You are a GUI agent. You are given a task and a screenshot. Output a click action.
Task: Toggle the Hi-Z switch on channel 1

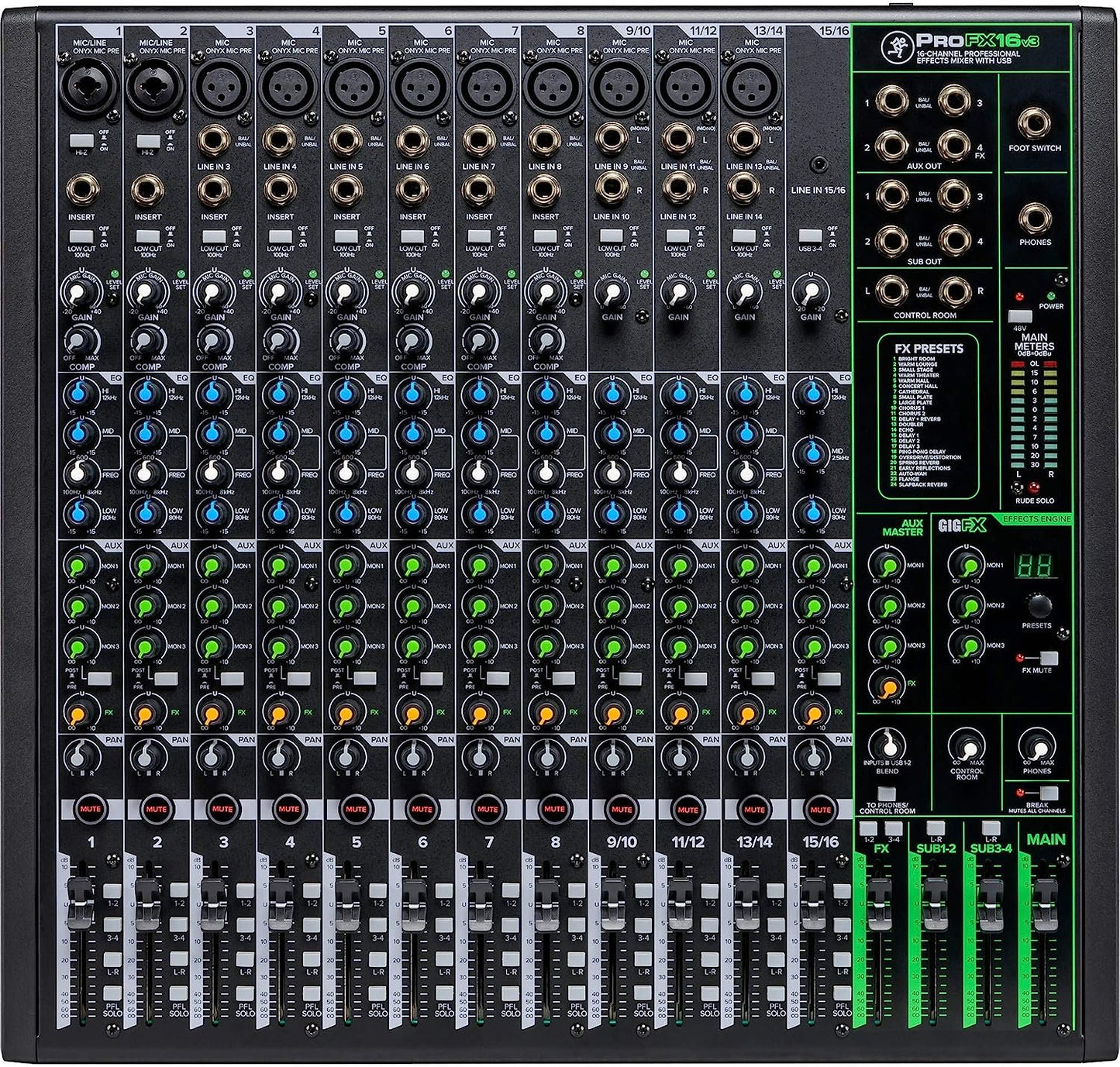pos(81,142)
